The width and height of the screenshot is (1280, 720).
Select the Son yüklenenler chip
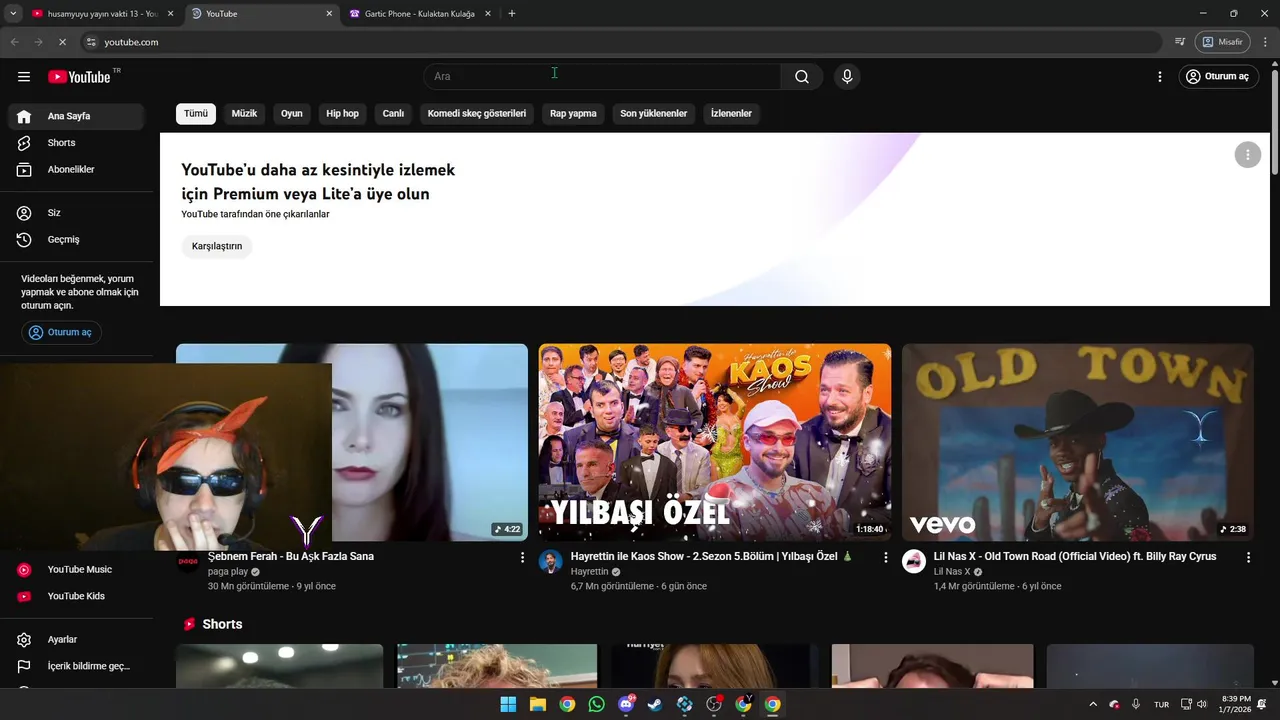click(654, 113)
